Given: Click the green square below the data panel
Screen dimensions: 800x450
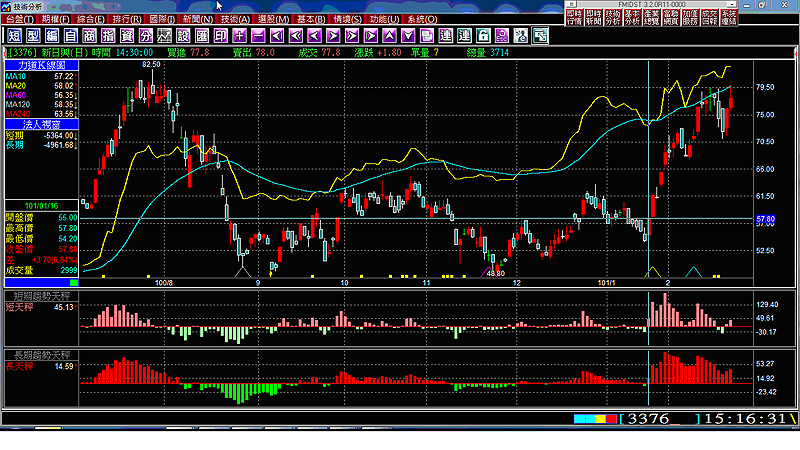Looking at the screenshot, I should tap(74, 283).
